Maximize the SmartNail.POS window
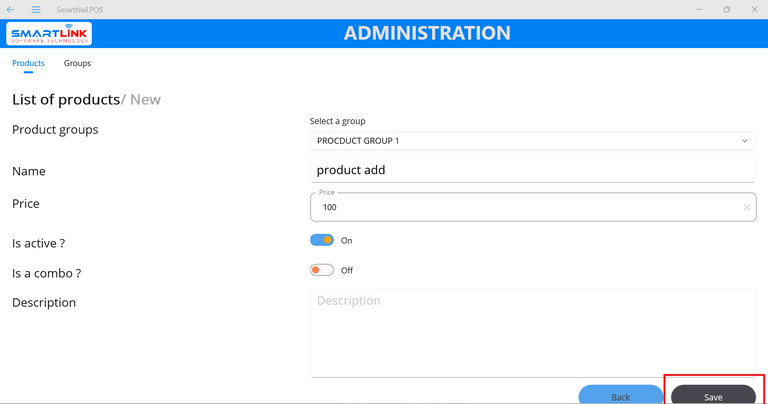768x404 pixels. point(727,9)
